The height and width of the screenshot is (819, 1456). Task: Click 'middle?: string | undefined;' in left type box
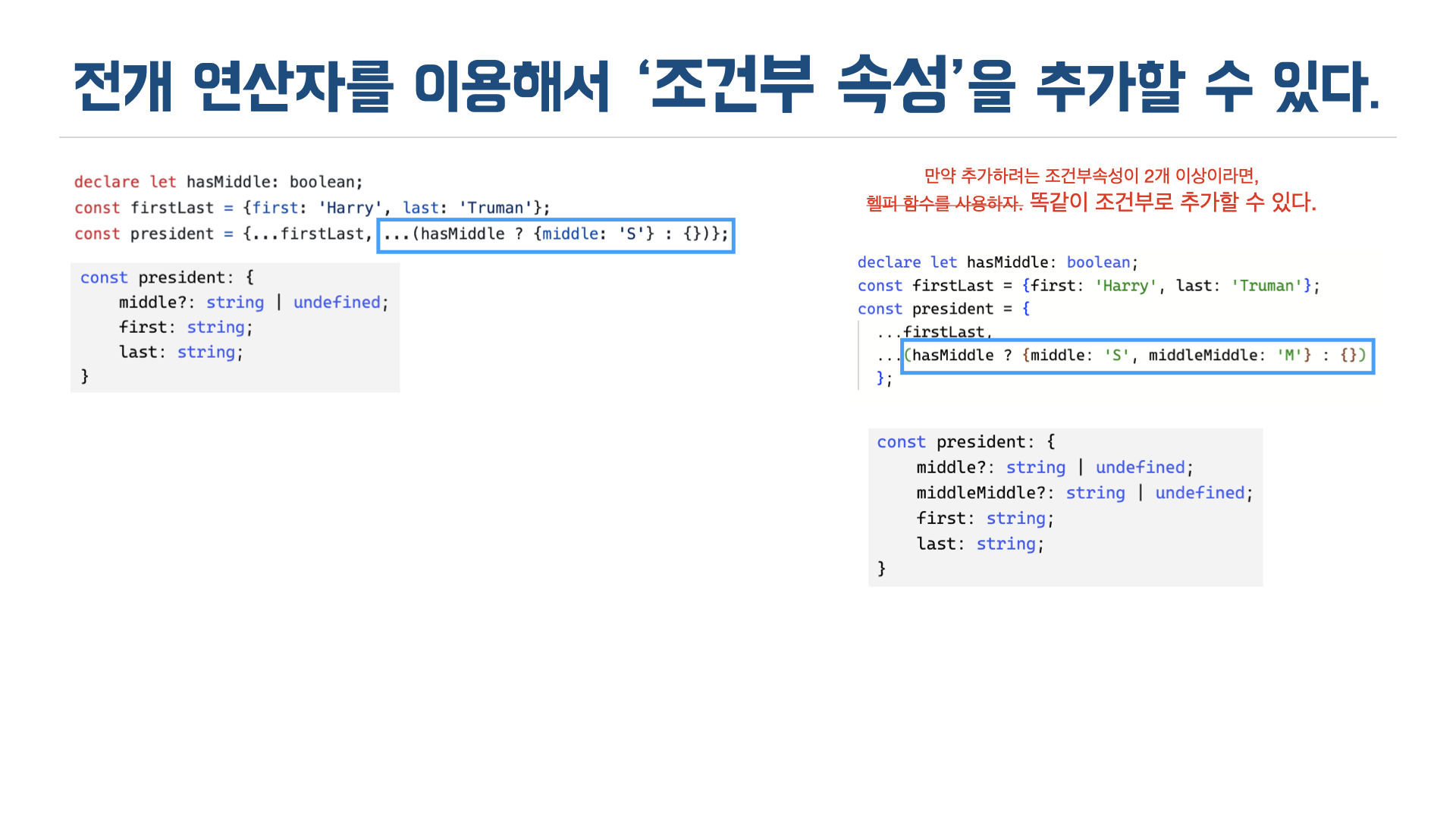(254, 303)
